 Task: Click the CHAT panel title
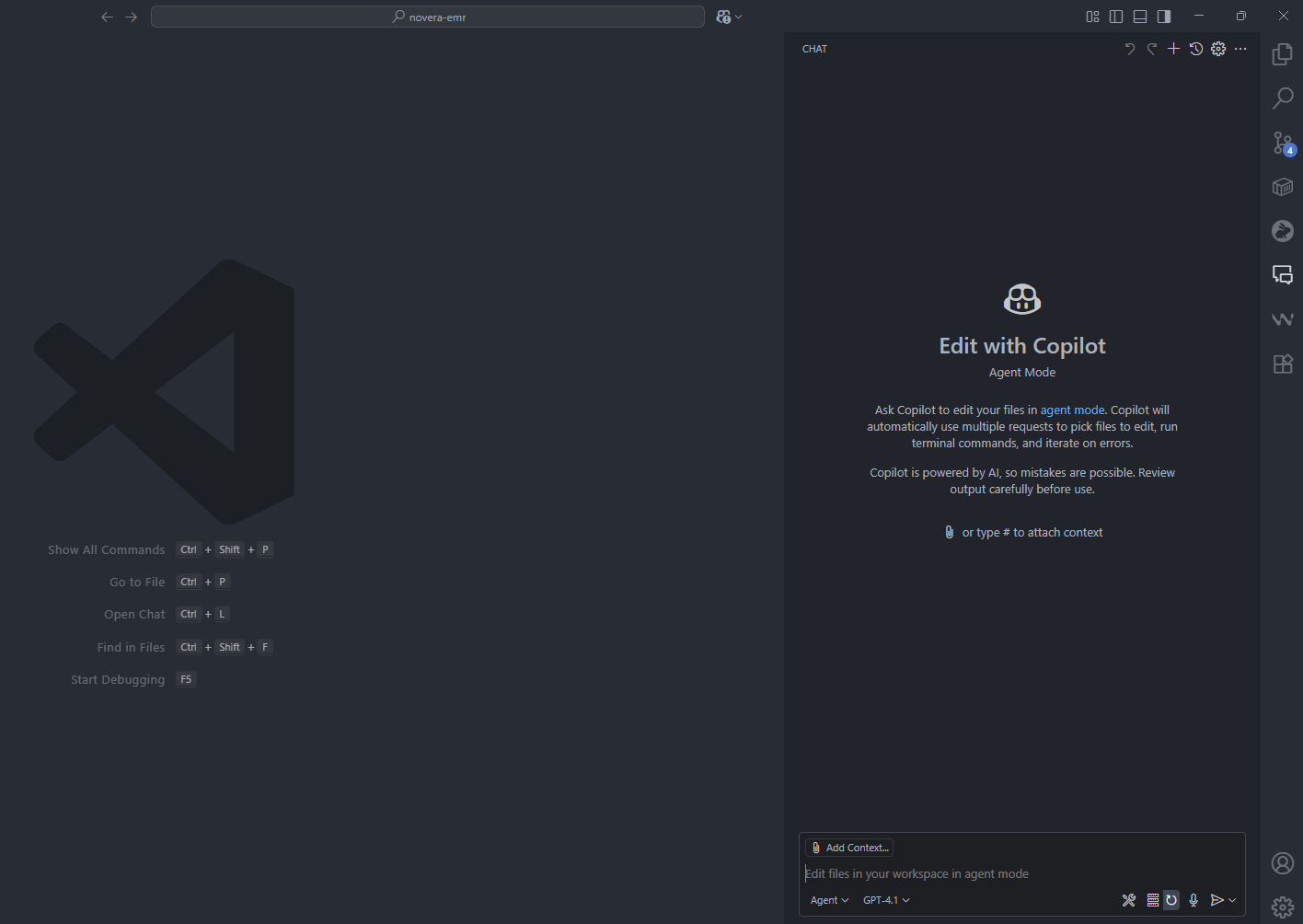pos(814,49)
